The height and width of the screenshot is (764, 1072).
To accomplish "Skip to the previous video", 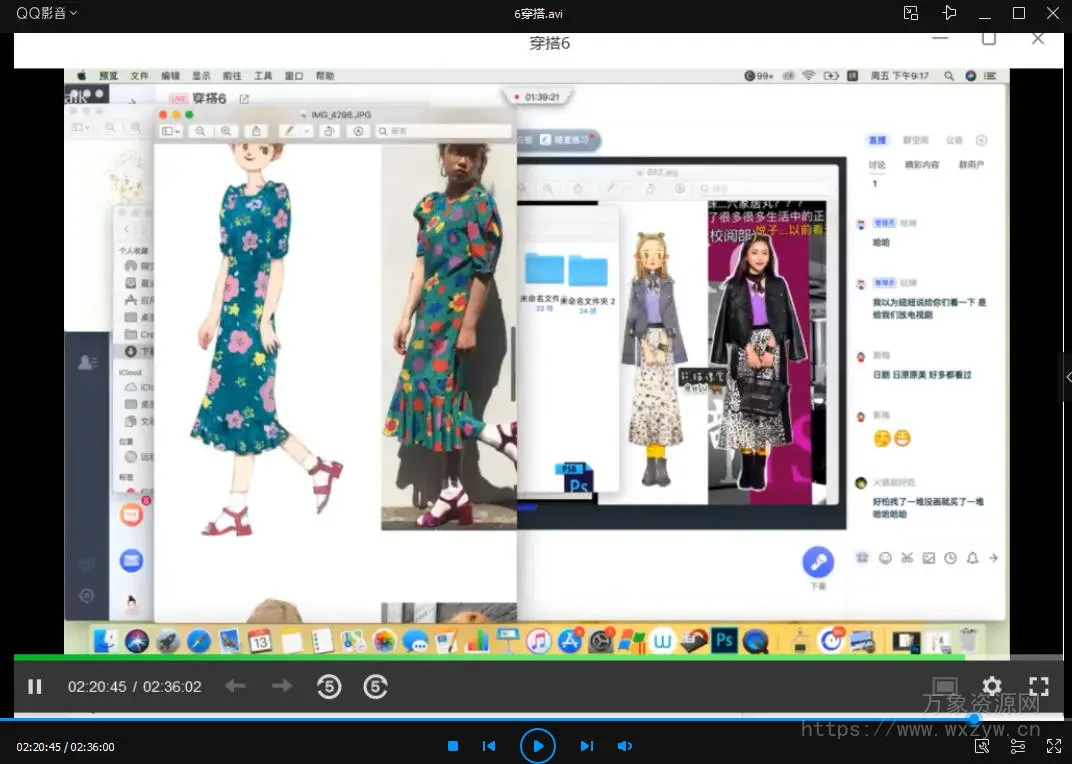I will point(489,746).
